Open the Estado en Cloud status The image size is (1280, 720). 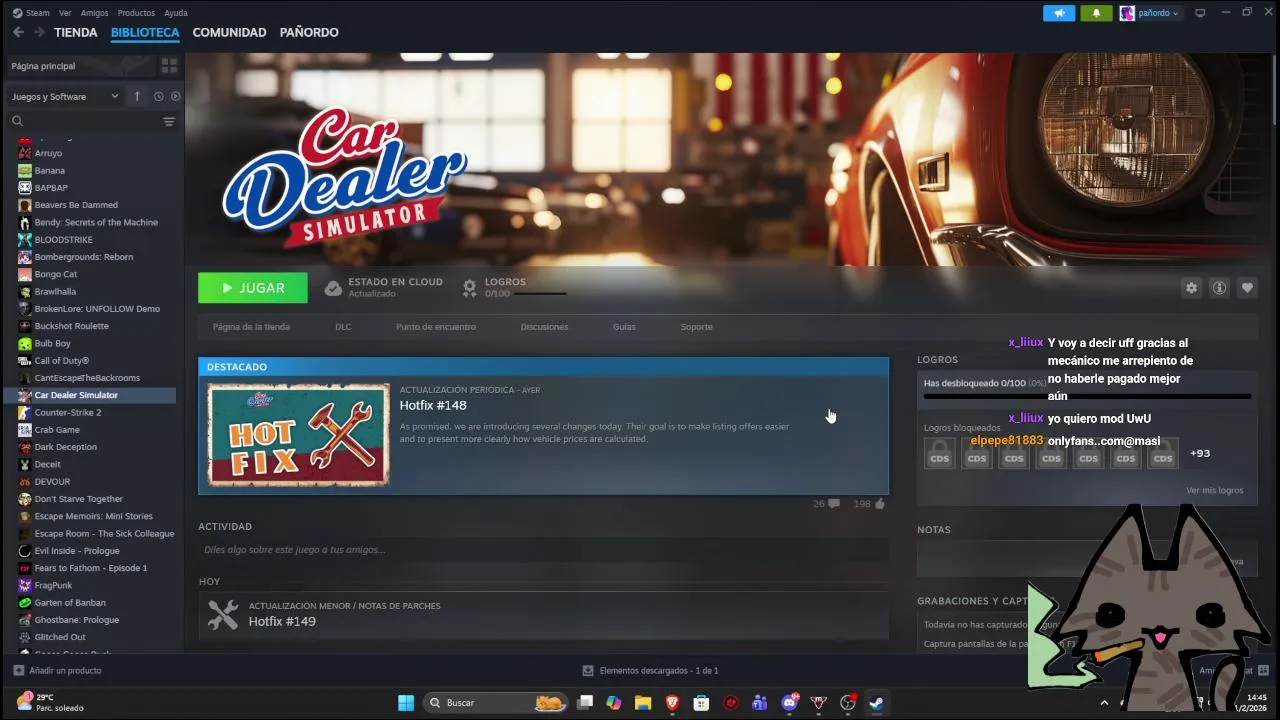click(x=384, y=288)
